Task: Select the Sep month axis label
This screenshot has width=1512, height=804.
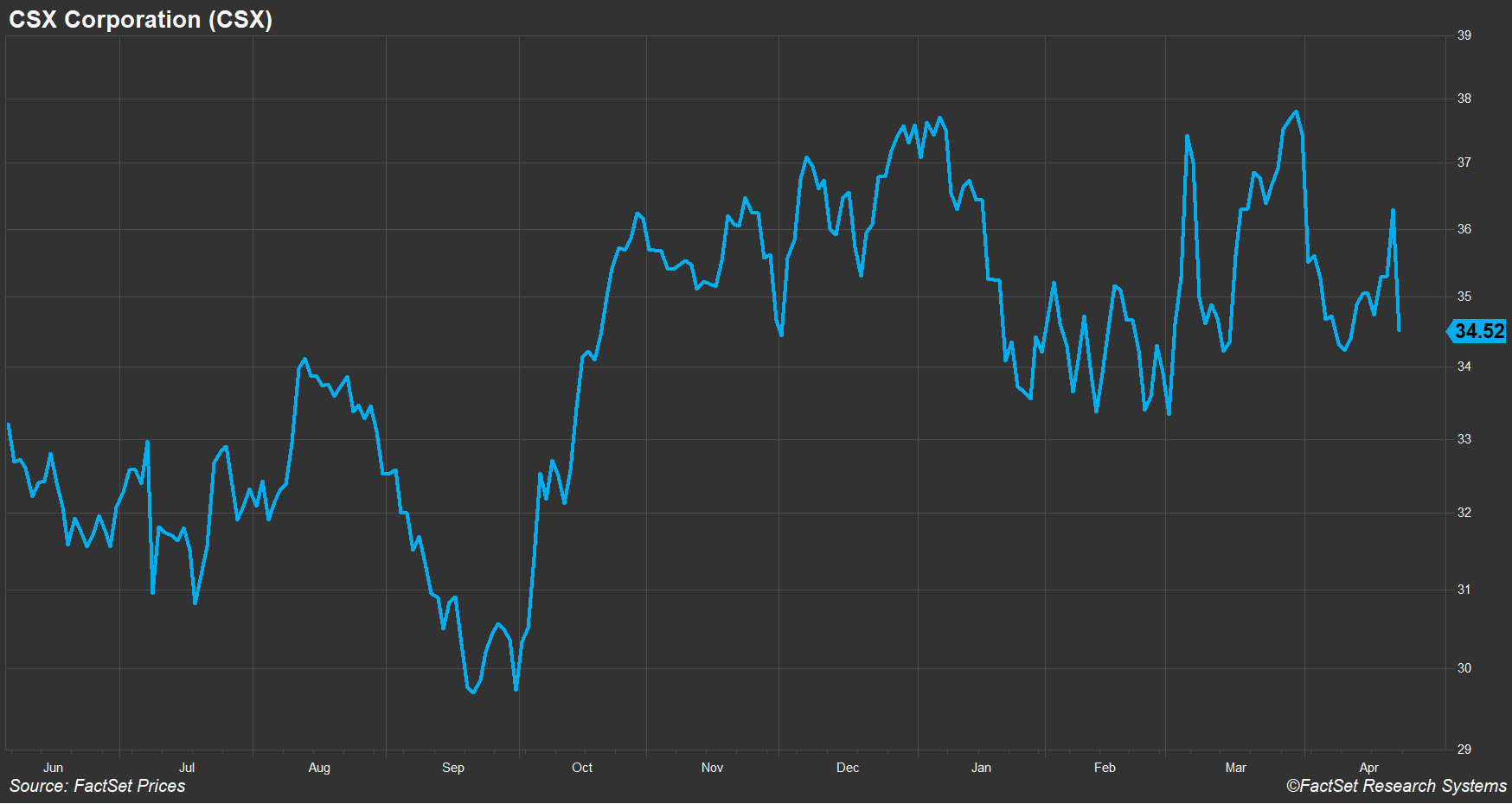Action: 452,768
